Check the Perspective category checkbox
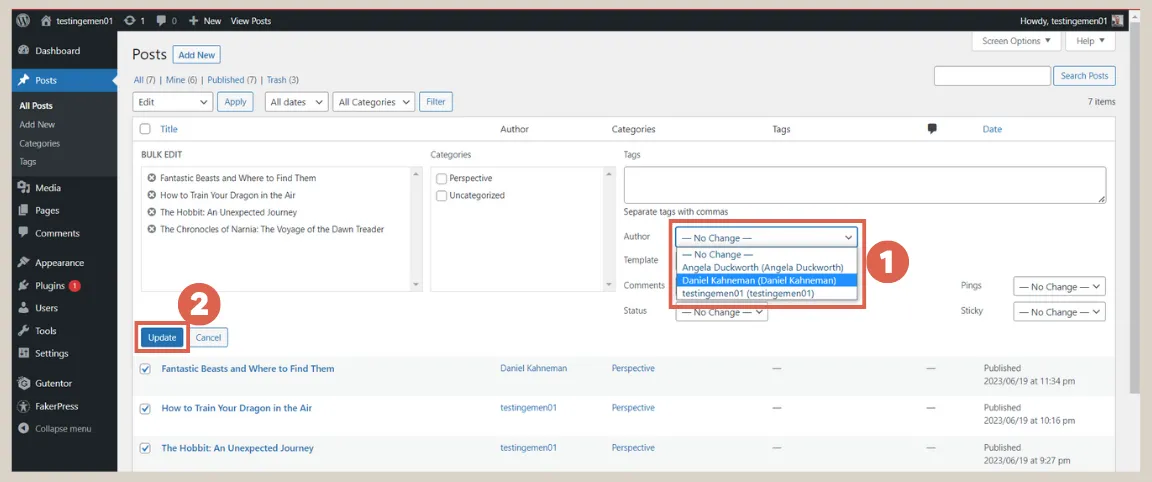Viewport: 1152px width, 482px height. coord(442,179)
